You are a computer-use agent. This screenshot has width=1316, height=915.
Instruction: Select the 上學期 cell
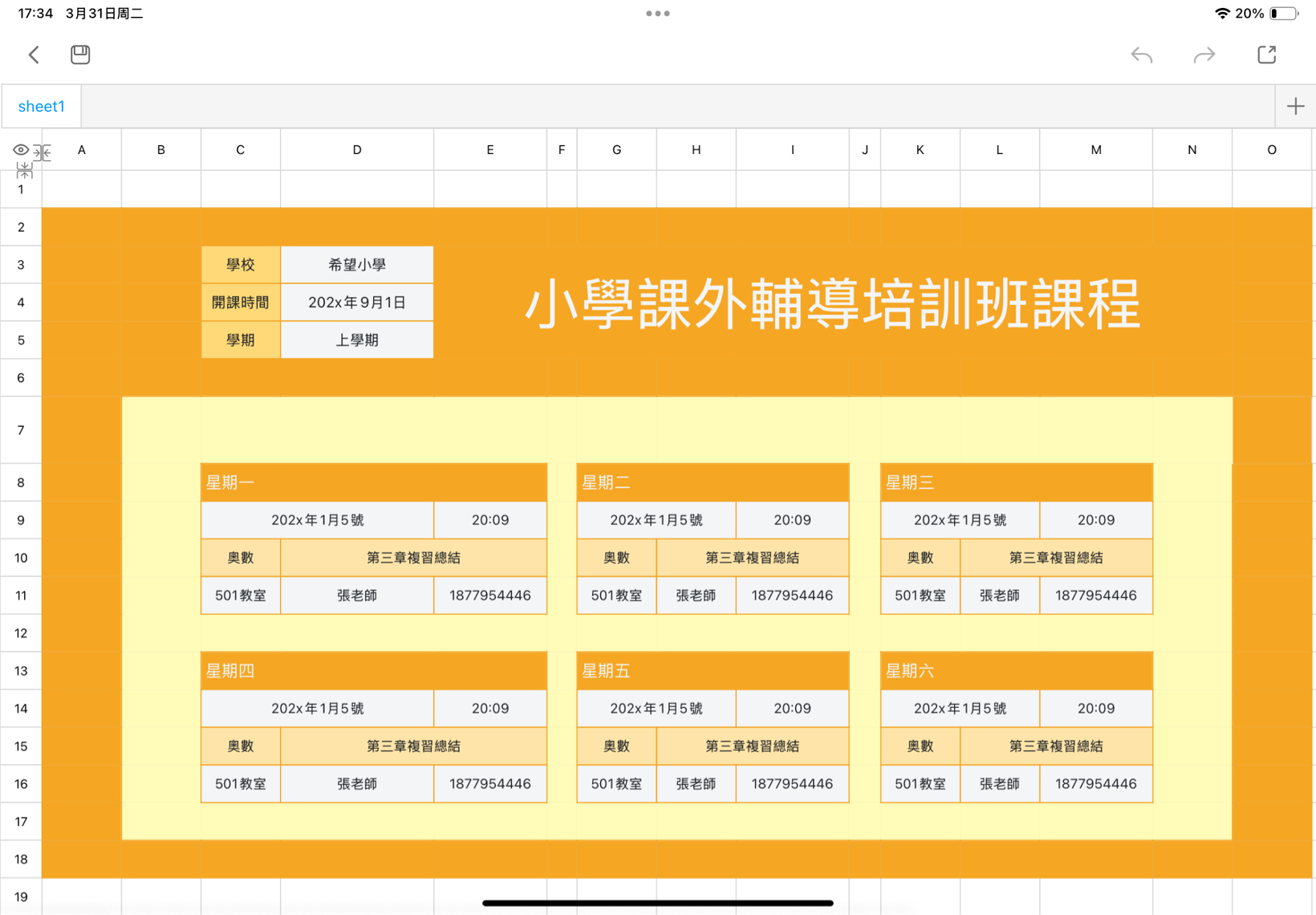coord(357,340)
